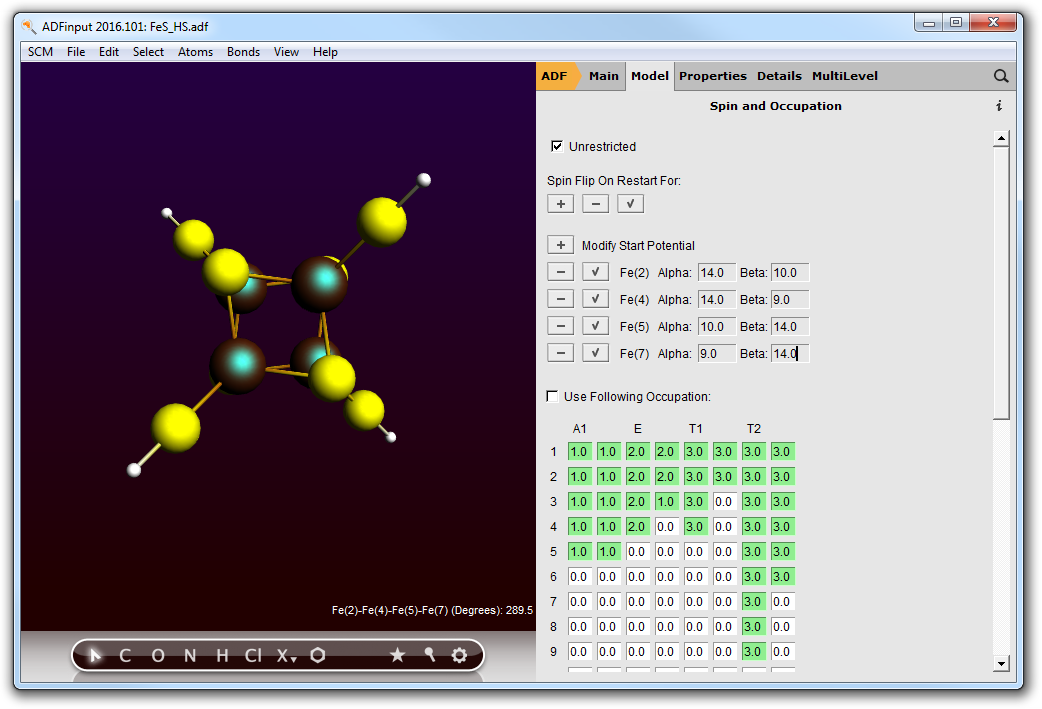
Task: Click the magnifier structure search tool
Action: pyautogui.click(x=429, y=655)
